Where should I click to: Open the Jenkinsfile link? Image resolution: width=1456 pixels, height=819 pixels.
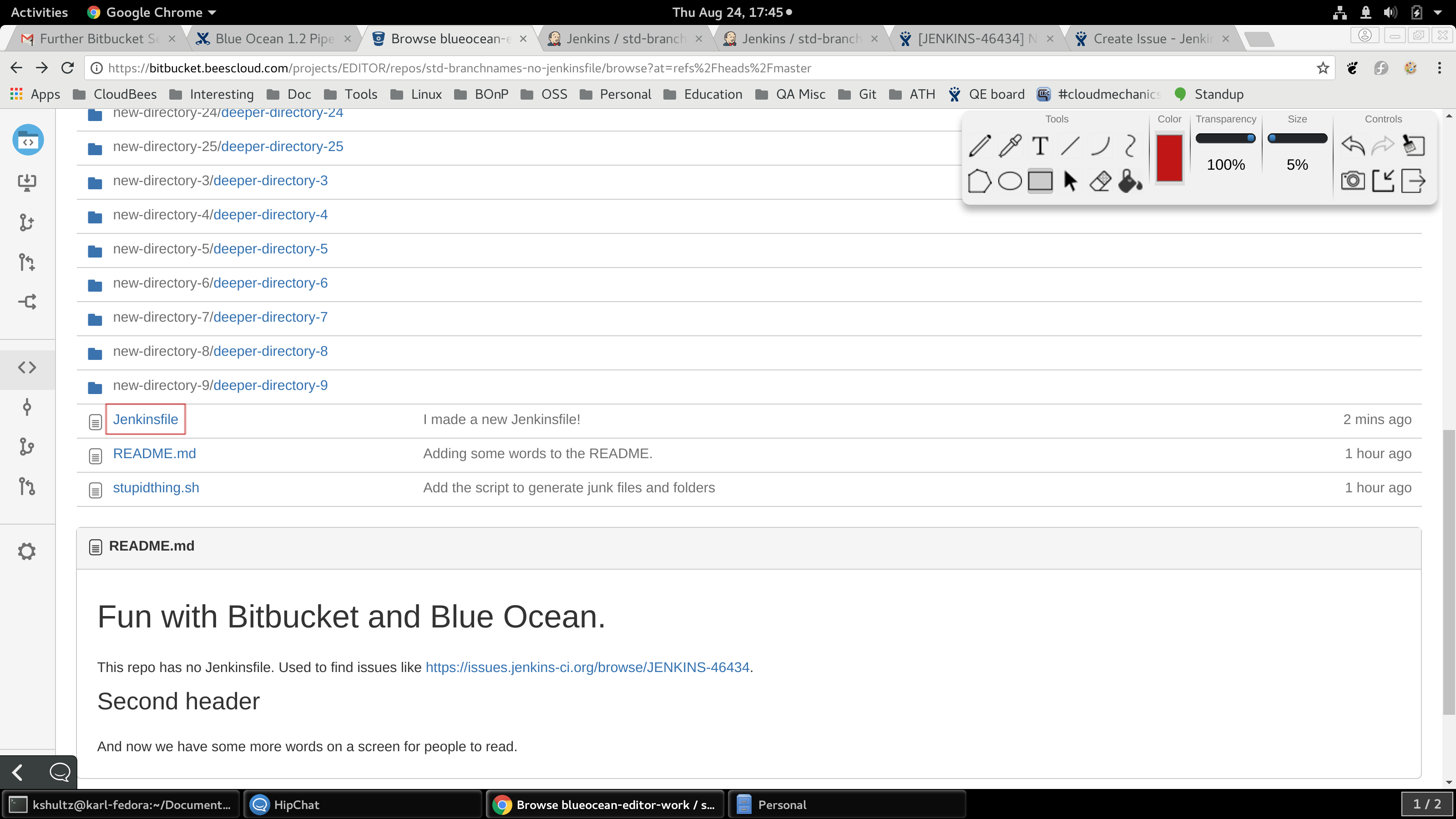(145, 420)
